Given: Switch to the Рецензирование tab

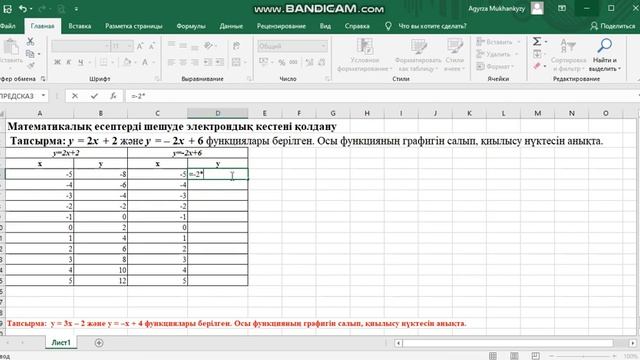Looking at the screenshot, I should (x=281, y=26).
